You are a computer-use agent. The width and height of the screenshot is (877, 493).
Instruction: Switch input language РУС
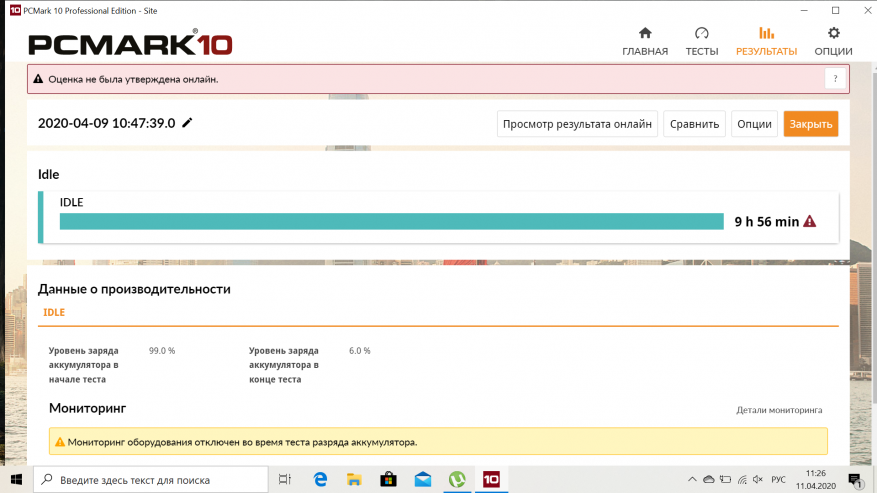click(778, 480)
